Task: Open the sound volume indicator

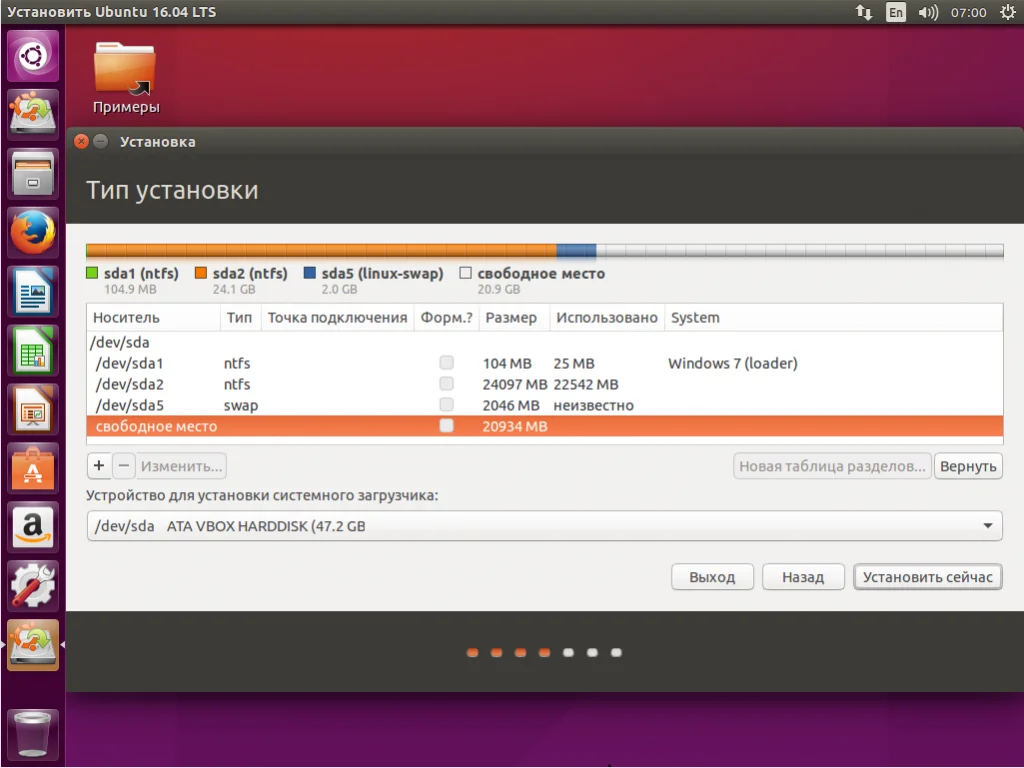Action: [927, 12]
